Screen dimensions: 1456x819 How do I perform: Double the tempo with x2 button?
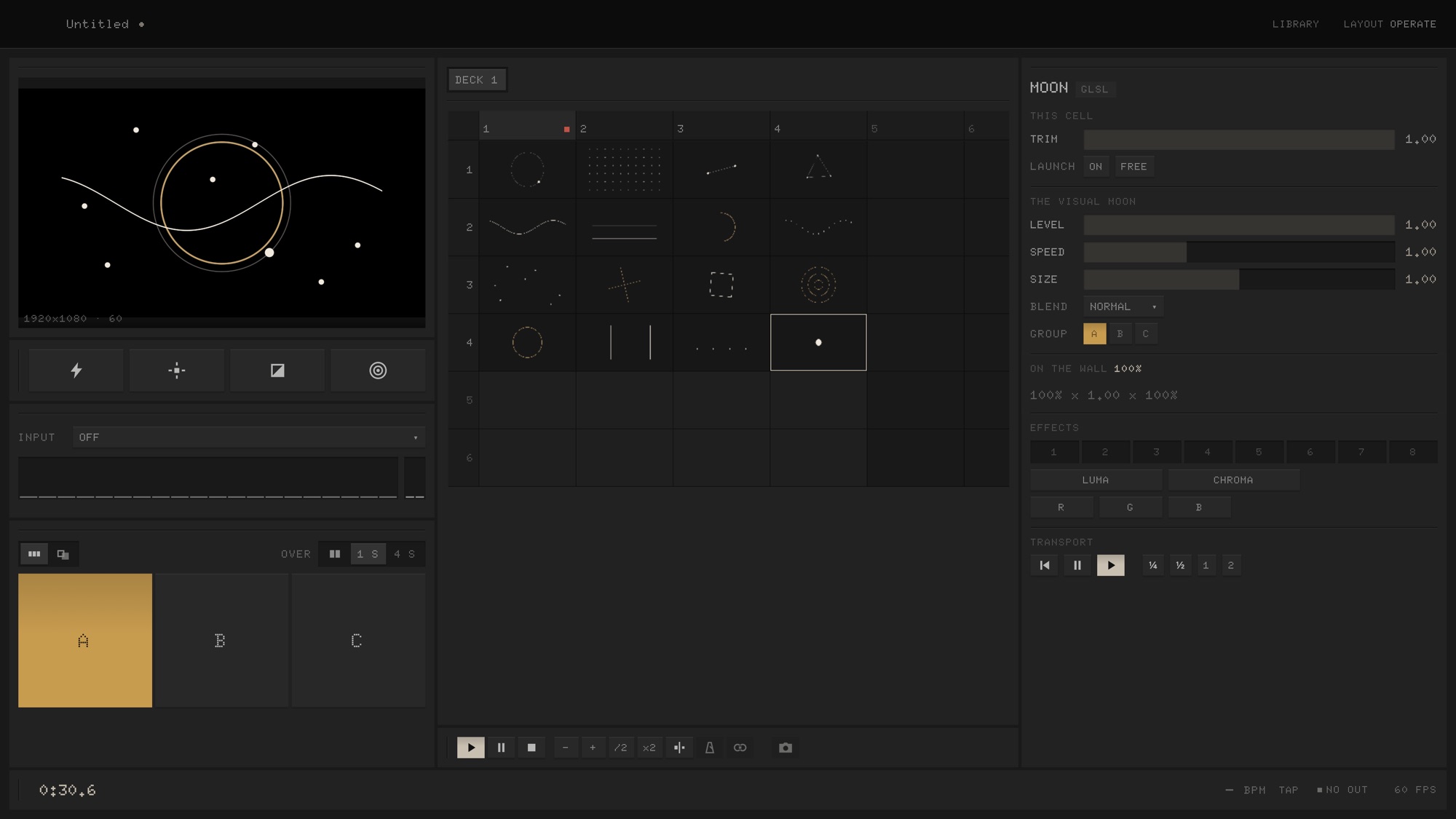[x=649, y=748]
